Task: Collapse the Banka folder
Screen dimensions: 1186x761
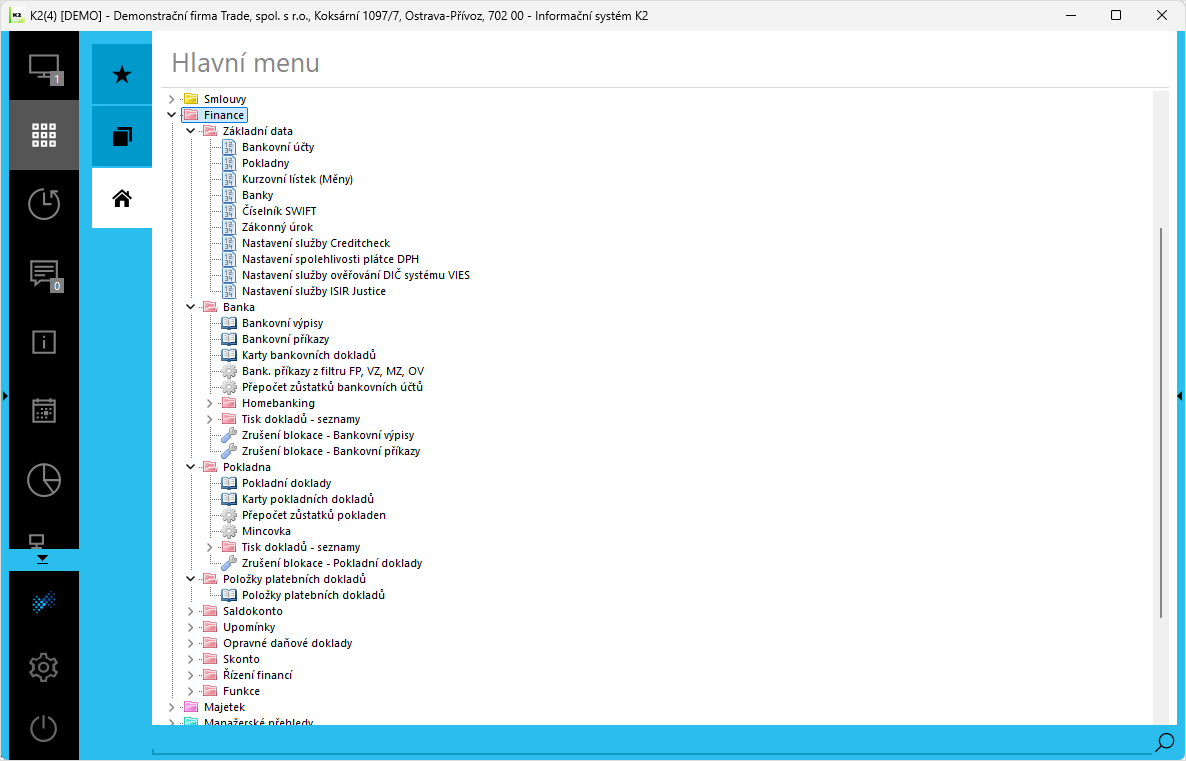Action: tap(191, 307)
